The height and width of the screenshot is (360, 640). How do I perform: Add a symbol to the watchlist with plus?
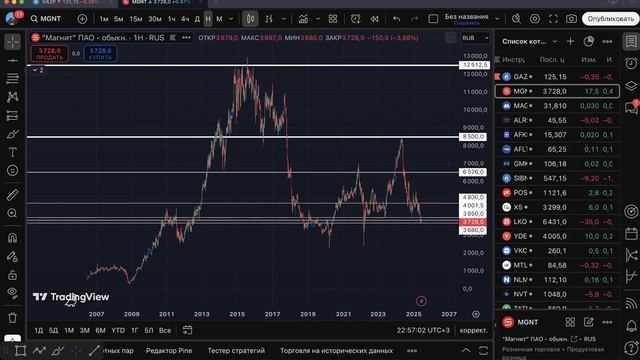pyautogui.click(x=570, y=41)
